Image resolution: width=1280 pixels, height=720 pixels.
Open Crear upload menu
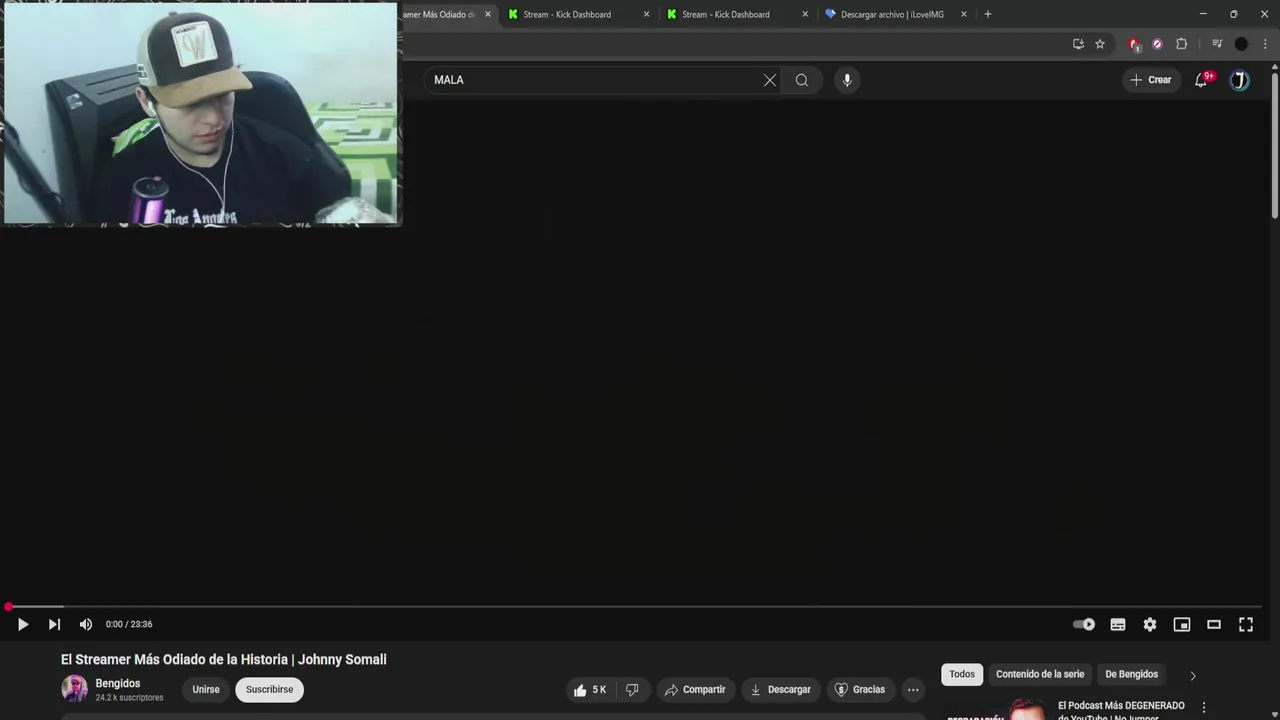(1151, 80)
